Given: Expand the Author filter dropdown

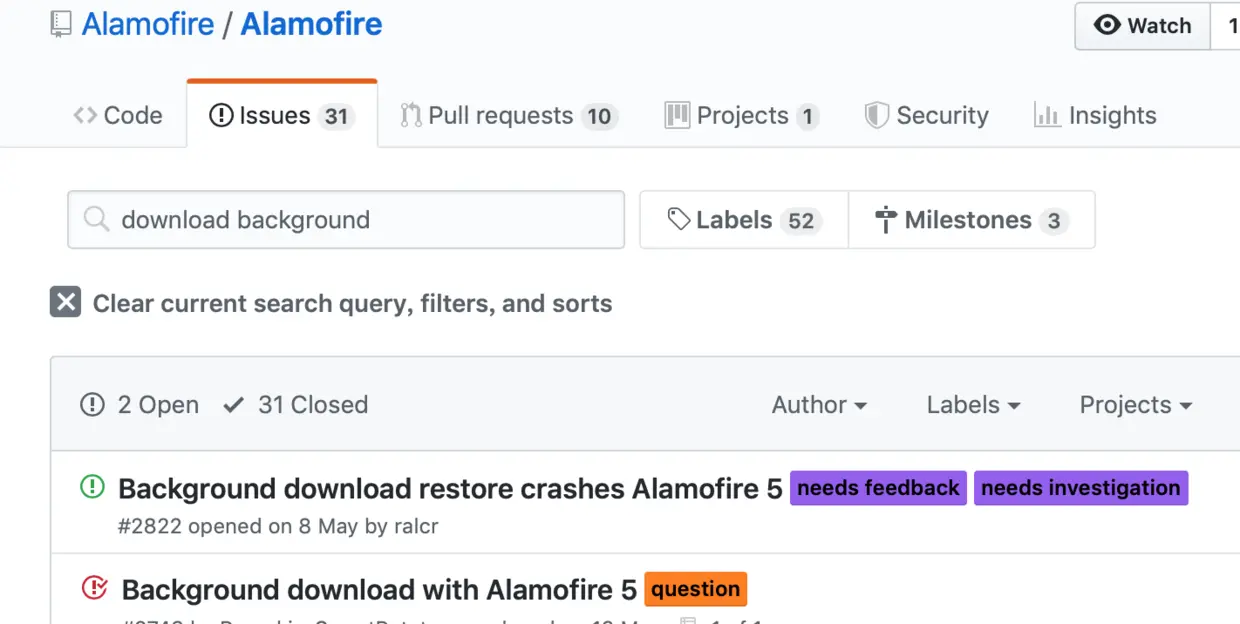Looking at the screenshot, I should 819,405.
